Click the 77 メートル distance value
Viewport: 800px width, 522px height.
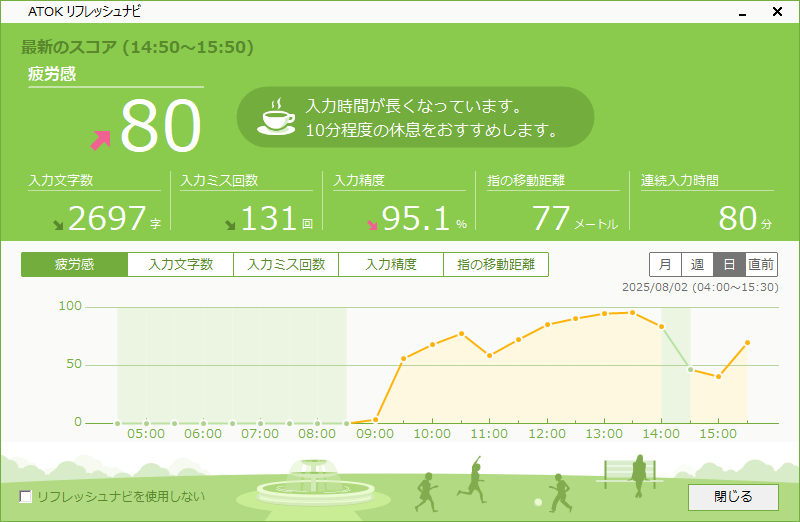575,218
